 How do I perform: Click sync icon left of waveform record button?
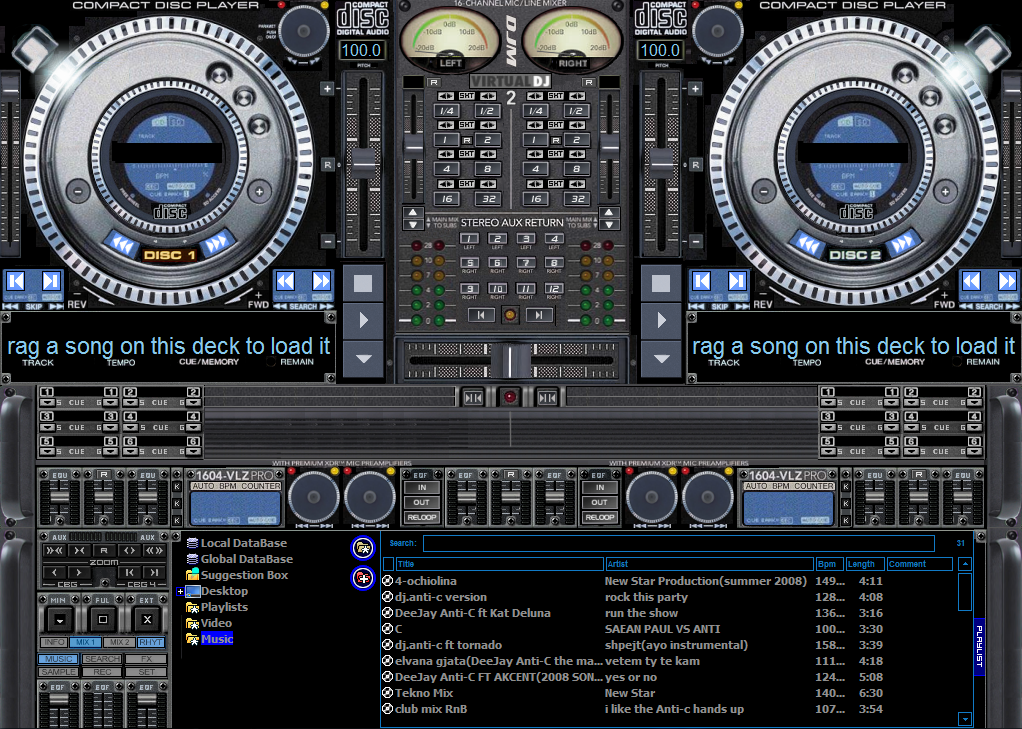click(x=473, y=397)
